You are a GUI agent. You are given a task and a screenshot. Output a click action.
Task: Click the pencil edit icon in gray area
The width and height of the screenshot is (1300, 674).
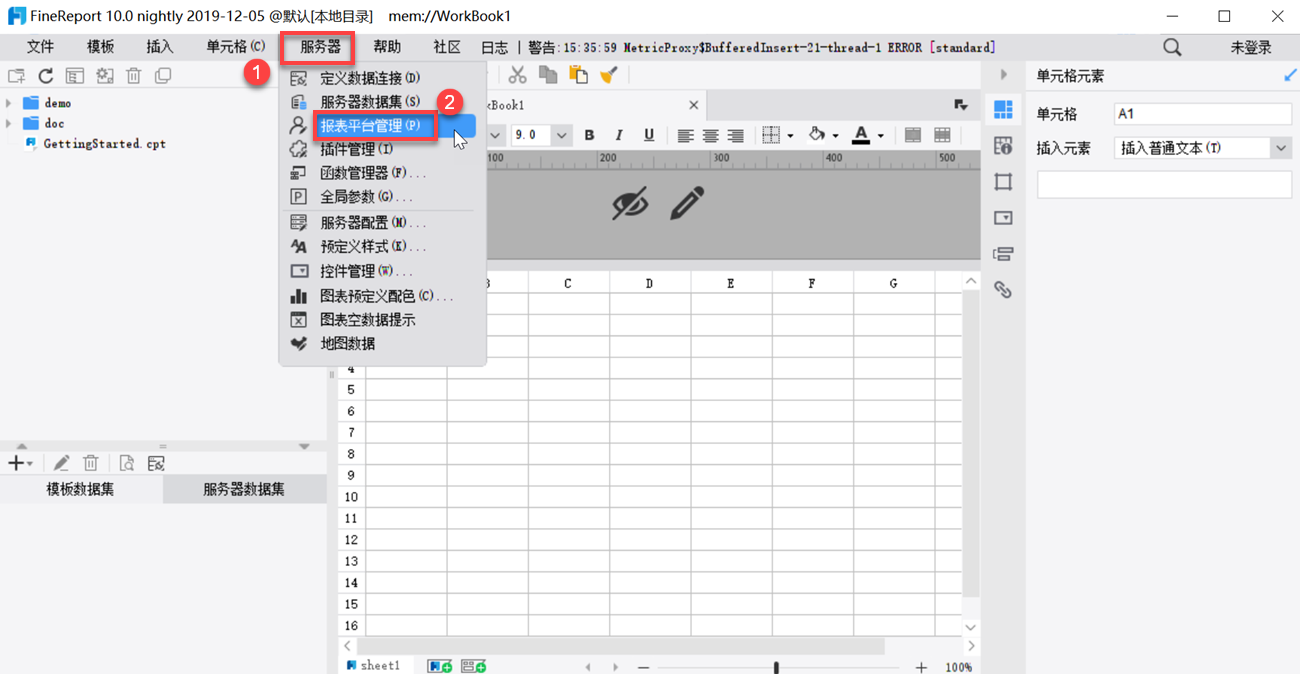(686, 203)
